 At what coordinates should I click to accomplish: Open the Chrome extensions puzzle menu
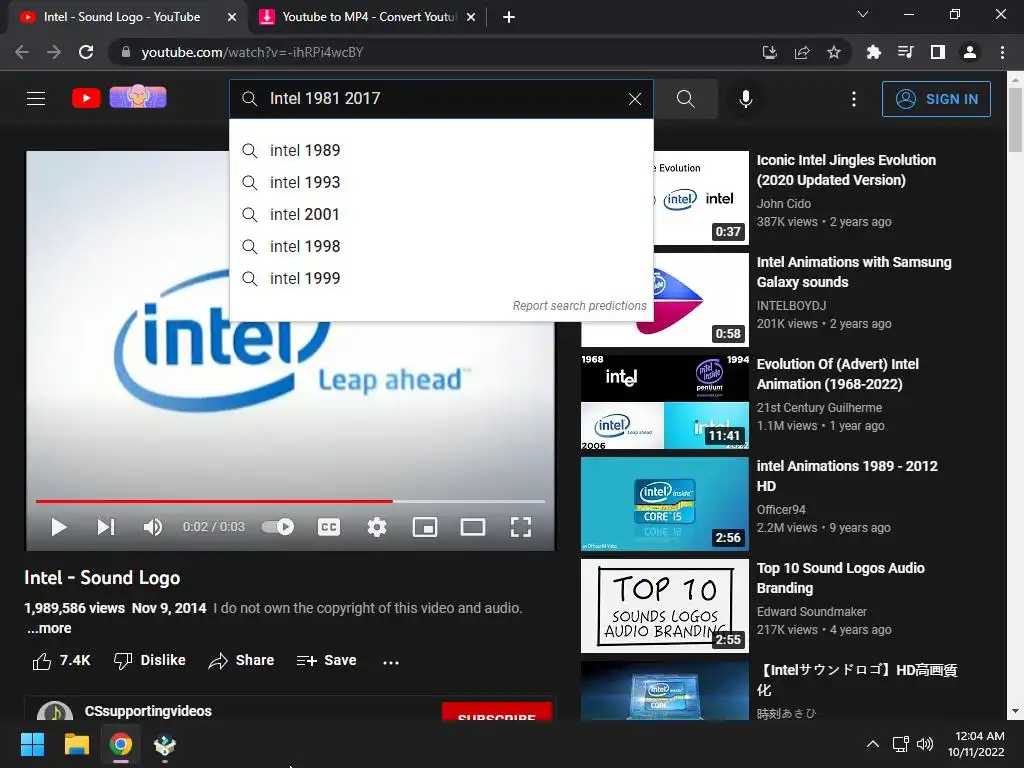[873, 52]
